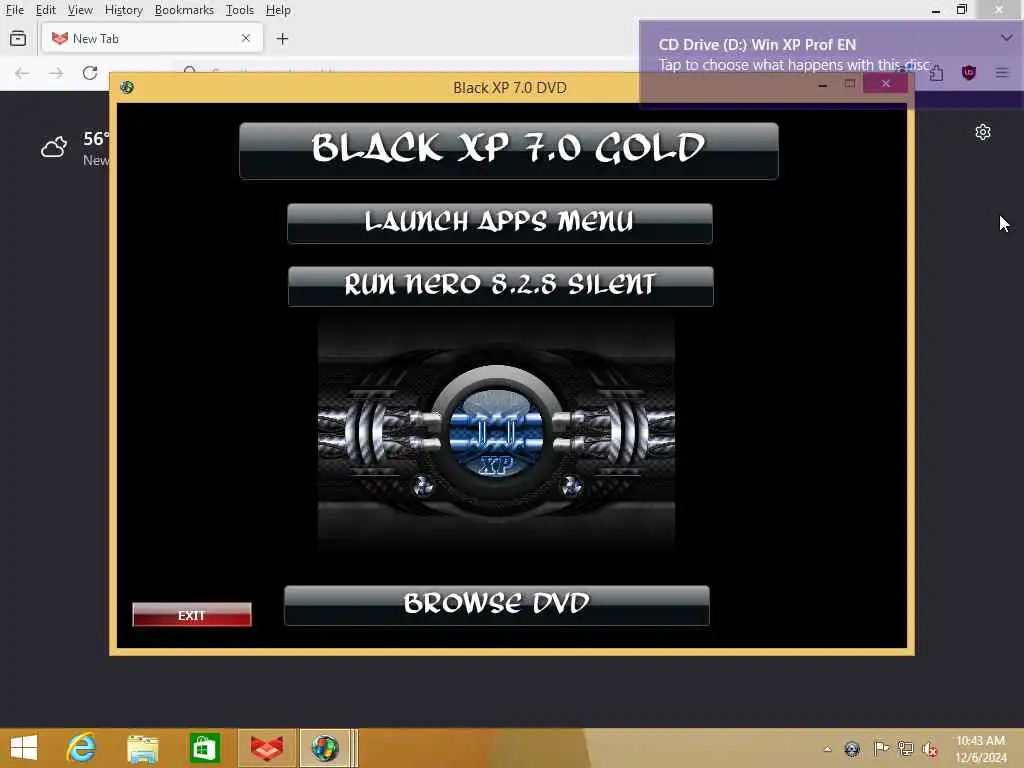Image resolution: width=1024 pixels, height=768 pixels.
Task: Open File Explorer from taskbar
Action: (x=143, y=748)
